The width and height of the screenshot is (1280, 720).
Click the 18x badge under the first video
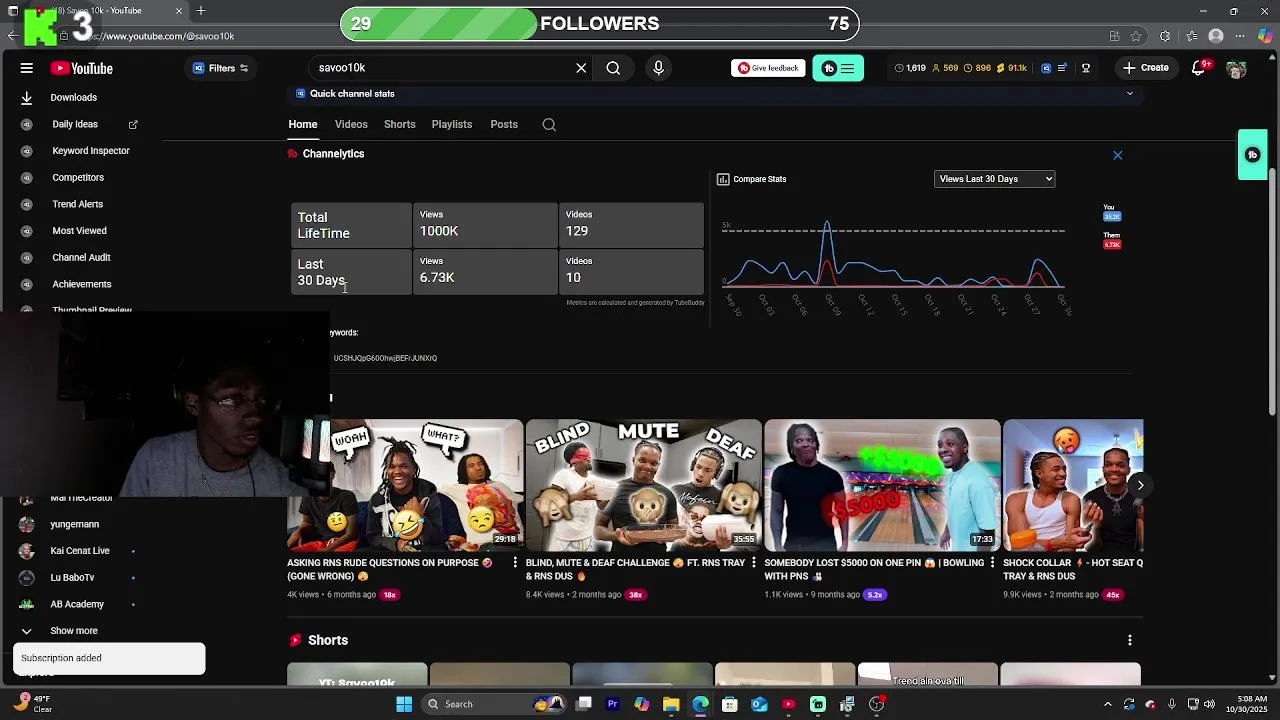coord(390,594)
